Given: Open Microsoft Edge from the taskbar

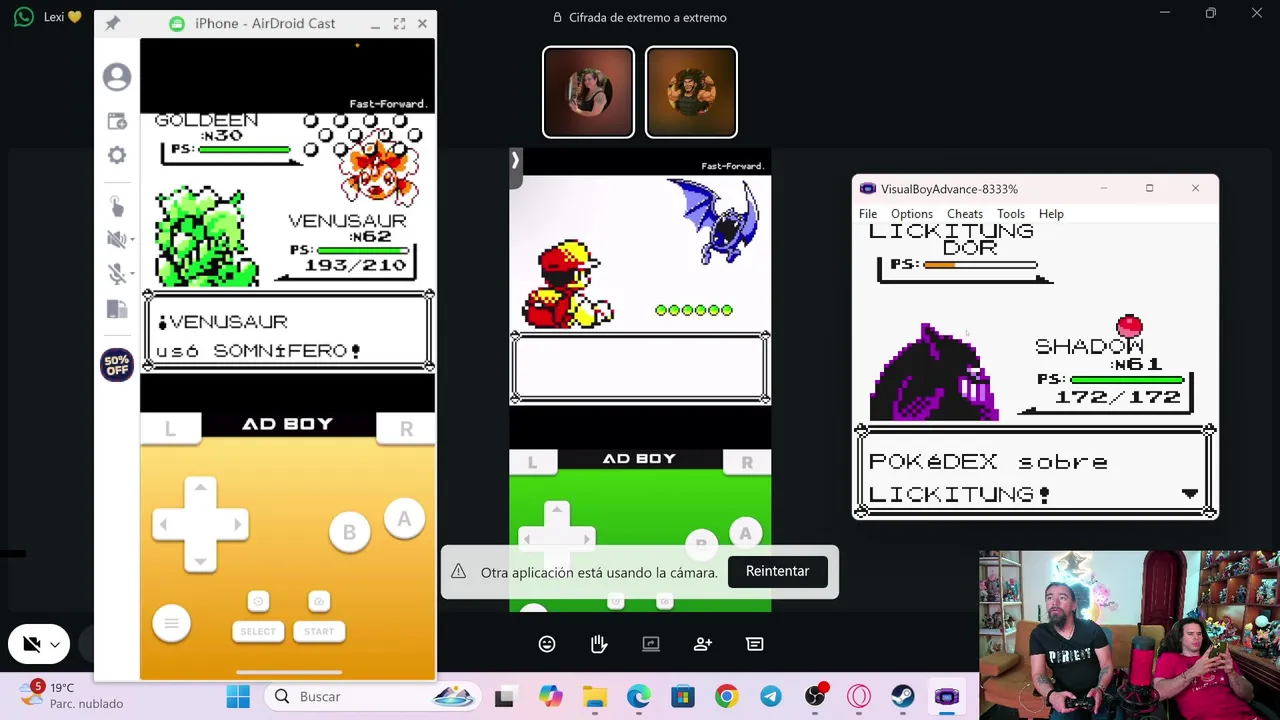Looking at the screenshot, I should pyautogui.click(x=639, y=697).
